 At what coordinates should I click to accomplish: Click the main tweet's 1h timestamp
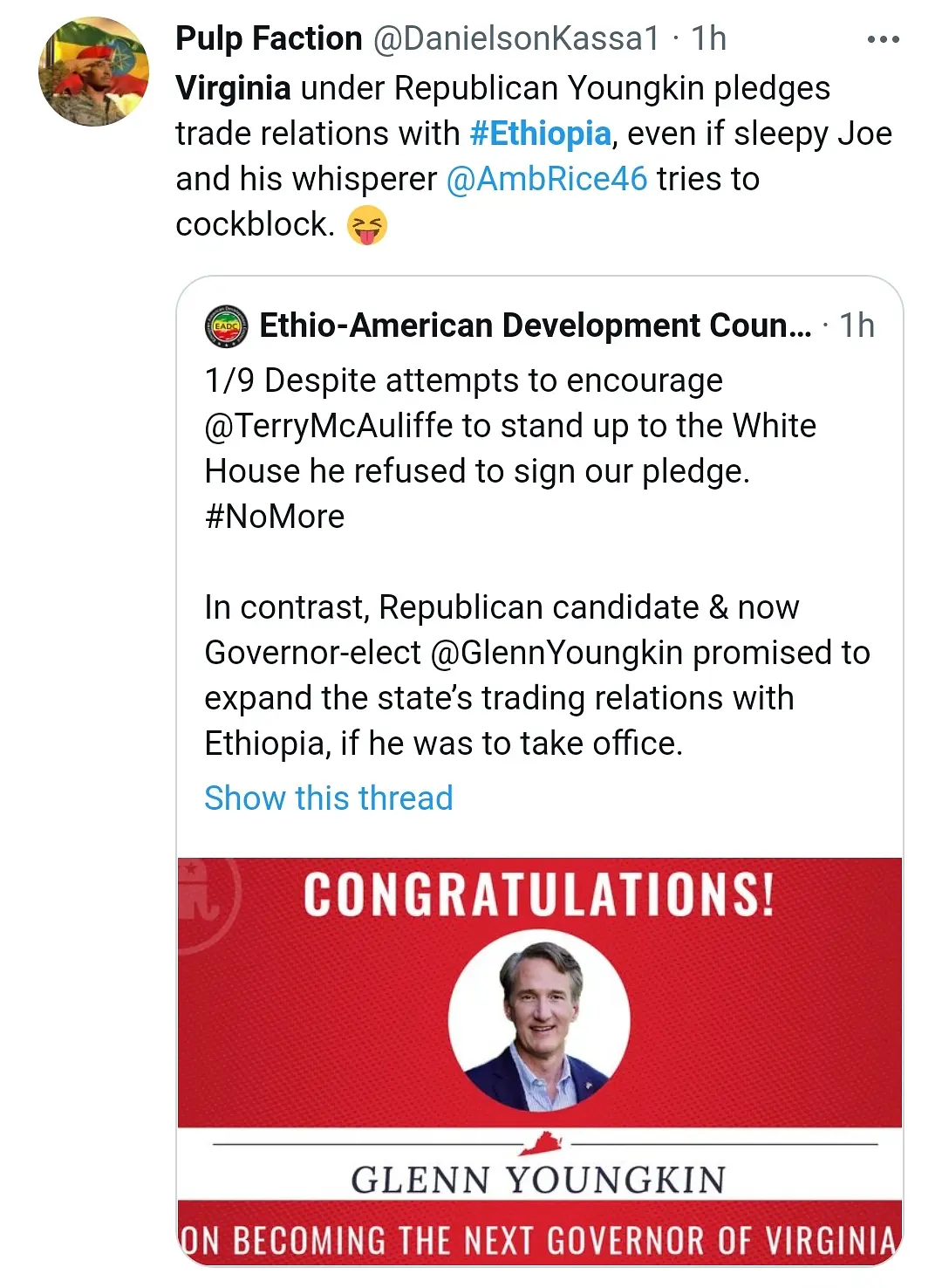tap(708, 38)
